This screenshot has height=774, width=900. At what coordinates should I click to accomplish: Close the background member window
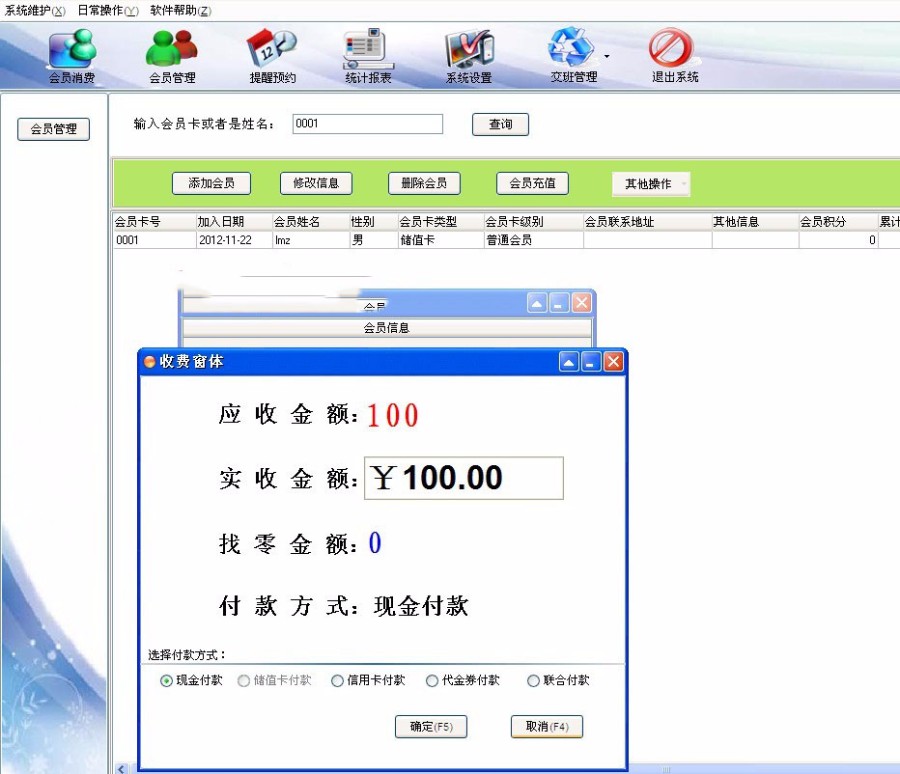[x=581, y=303]
